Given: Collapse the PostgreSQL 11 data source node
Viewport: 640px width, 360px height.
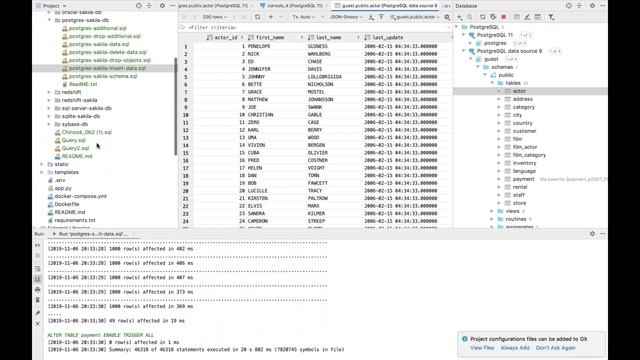Looking at the screenshot, I should 464,35.
